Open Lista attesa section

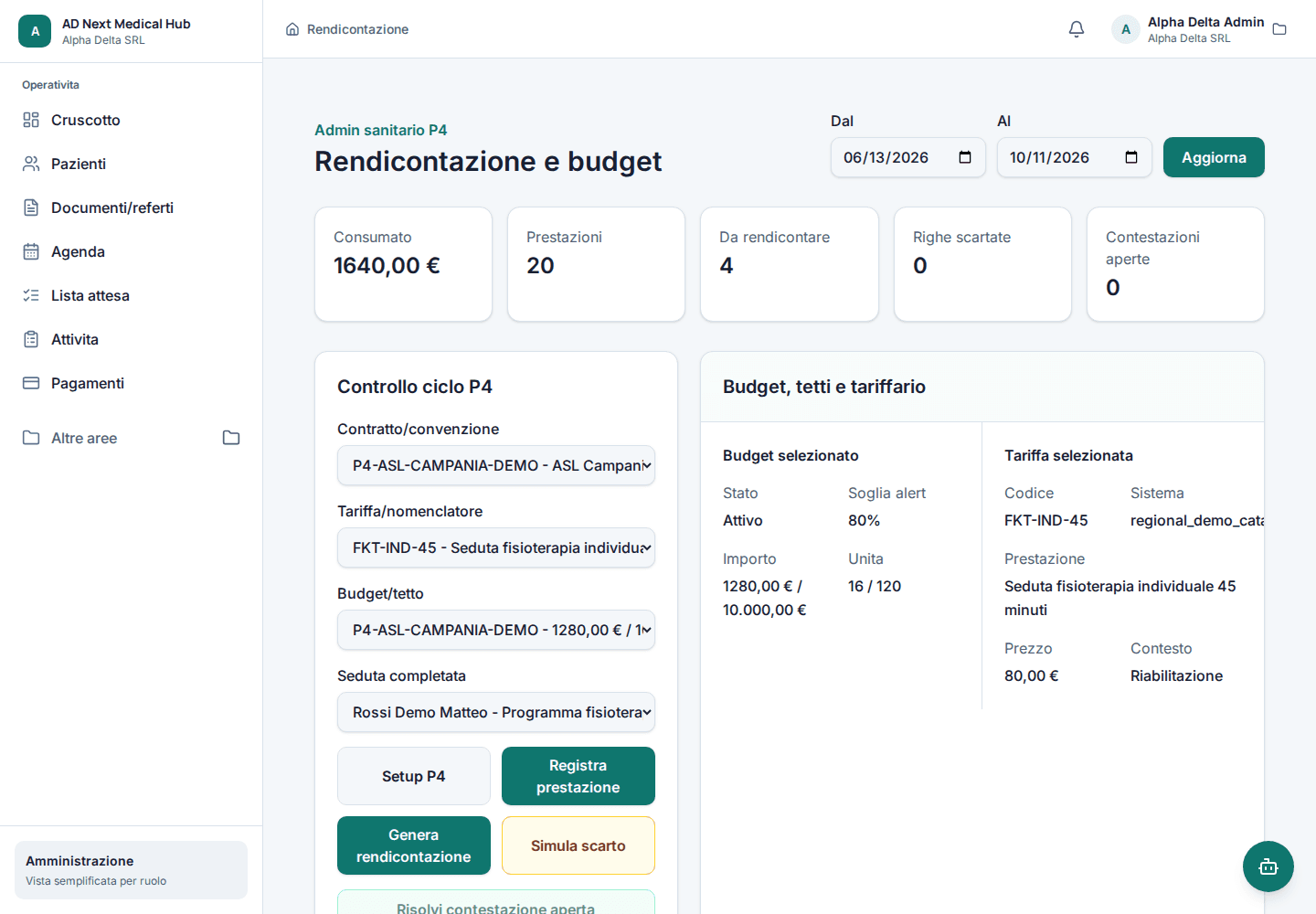click(x=131, y=295)
